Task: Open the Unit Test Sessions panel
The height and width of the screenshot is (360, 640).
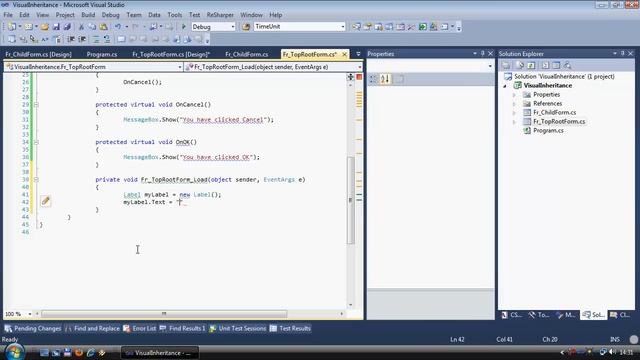Action: click(237, 329)
